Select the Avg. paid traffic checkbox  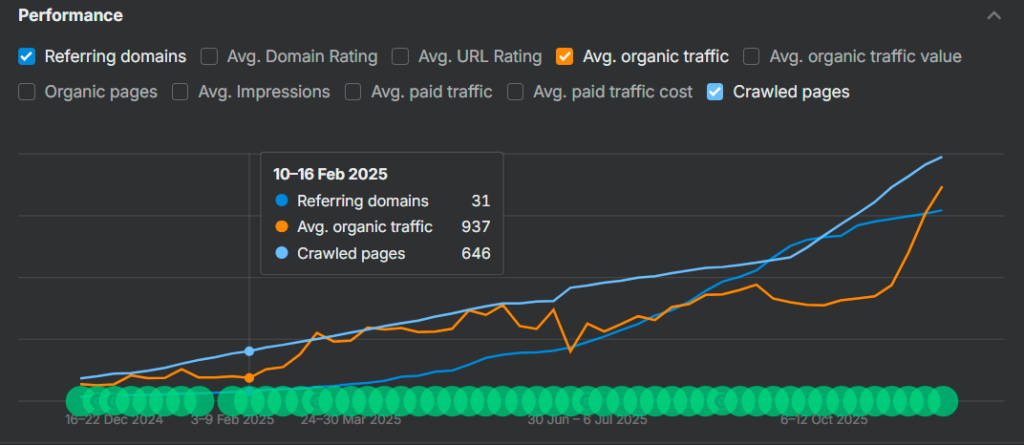pyautogui.click(x=353, y=92)
